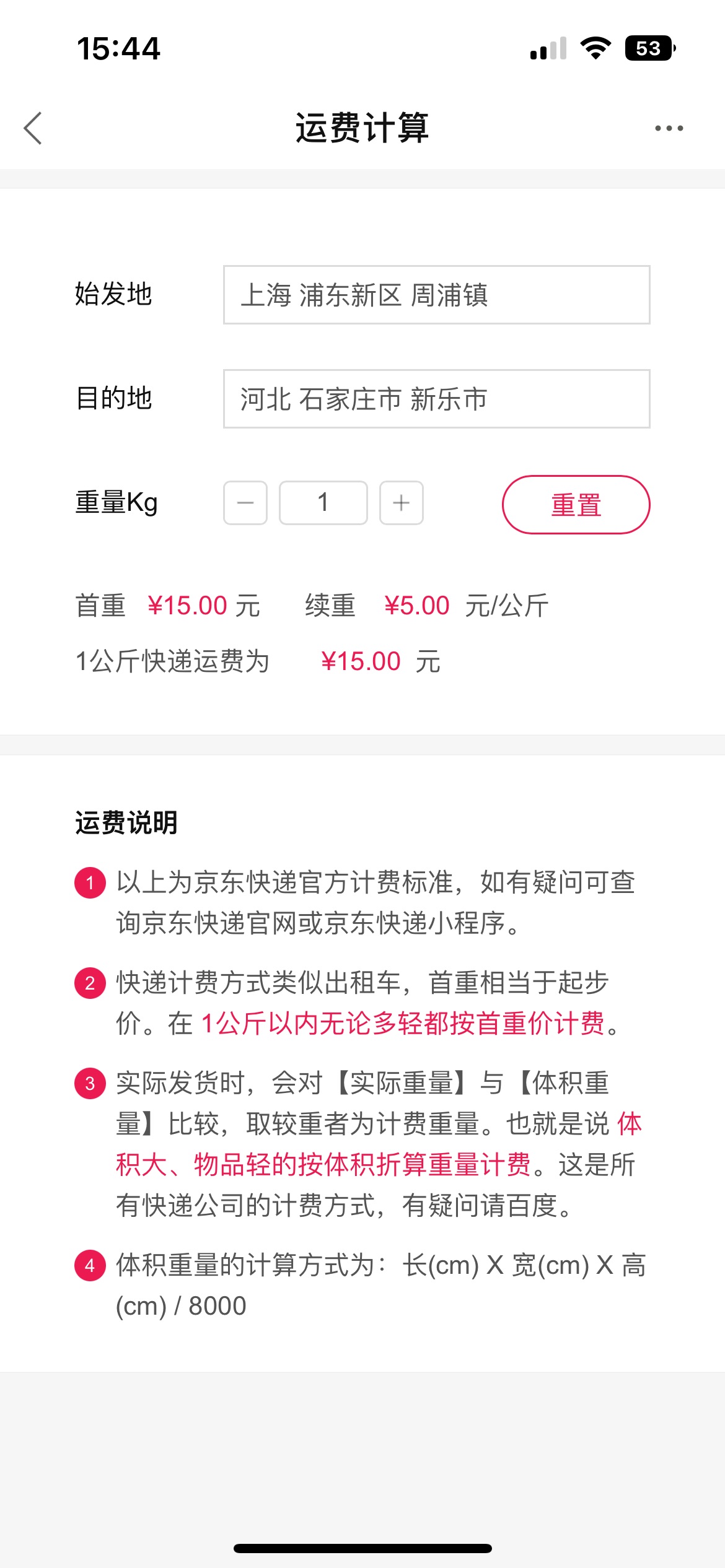Image resolution: width=725 pixels, height=1568 pixels.
Task: Tap the red 重置 reset button
Action: tap(576, 505)
